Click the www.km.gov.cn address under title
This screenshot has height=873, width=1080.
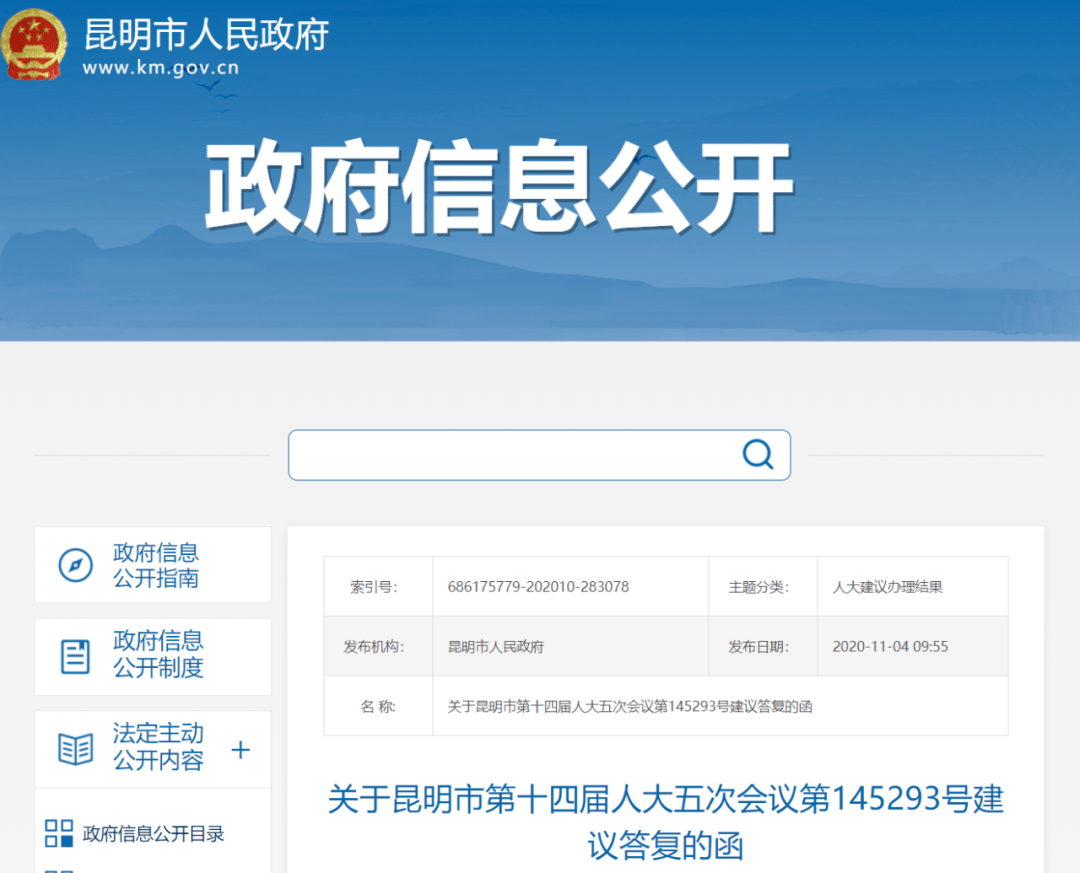[x=160, y=69]
